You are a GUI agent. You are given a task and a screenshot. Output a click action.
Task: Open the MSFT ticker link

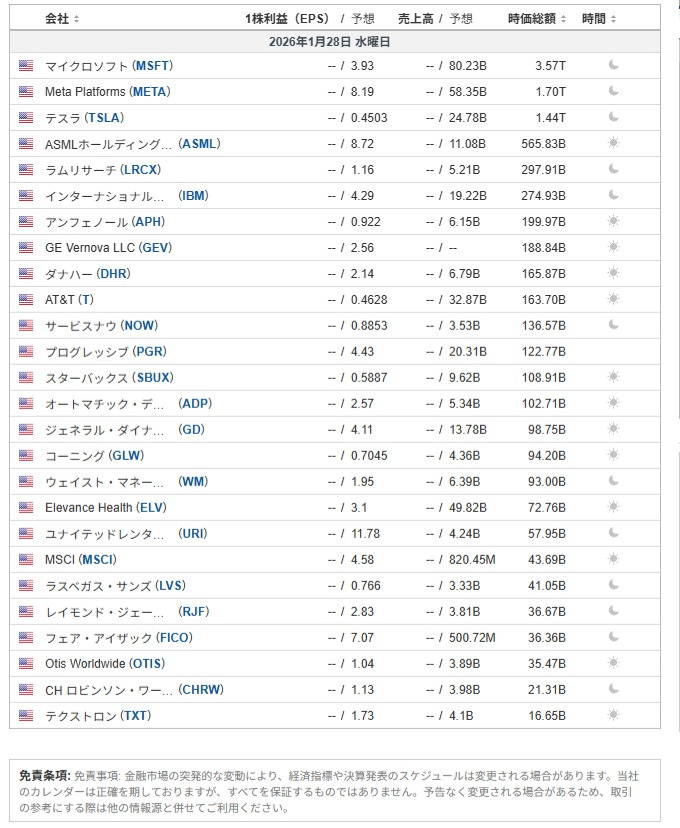pos(153,65)
